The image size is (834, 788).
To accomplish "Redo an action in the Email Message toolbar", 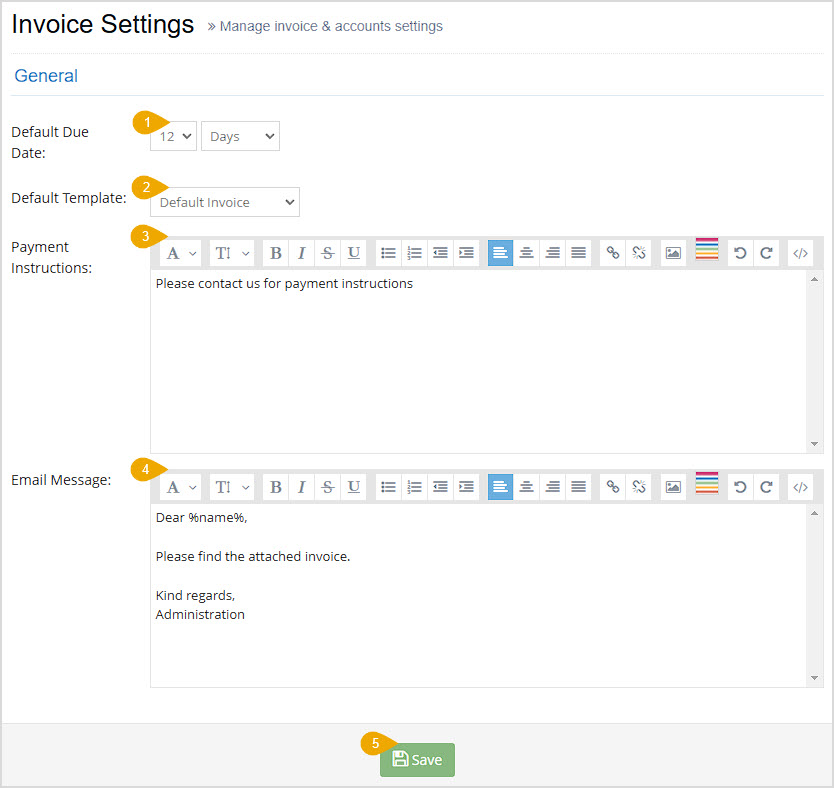I will tap(766, 486).
